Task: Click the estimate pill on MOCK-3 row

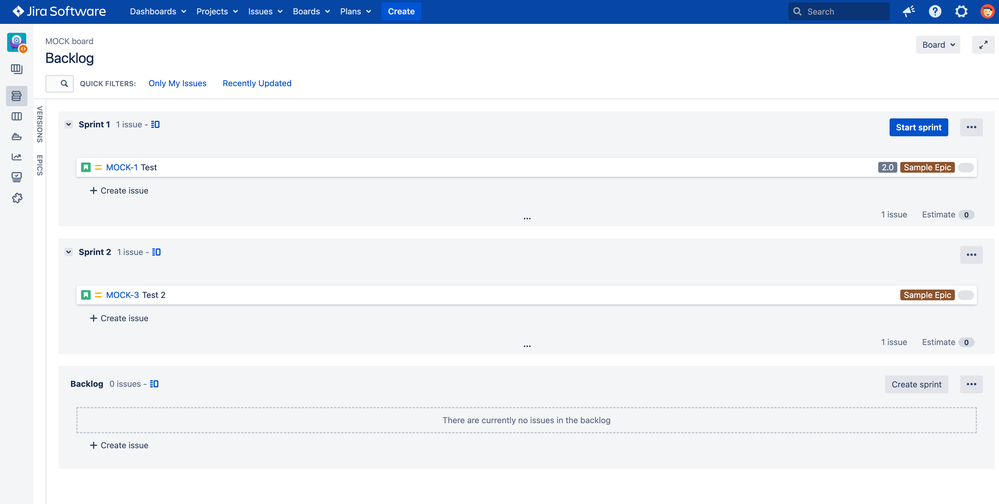Action: (966, 295)
